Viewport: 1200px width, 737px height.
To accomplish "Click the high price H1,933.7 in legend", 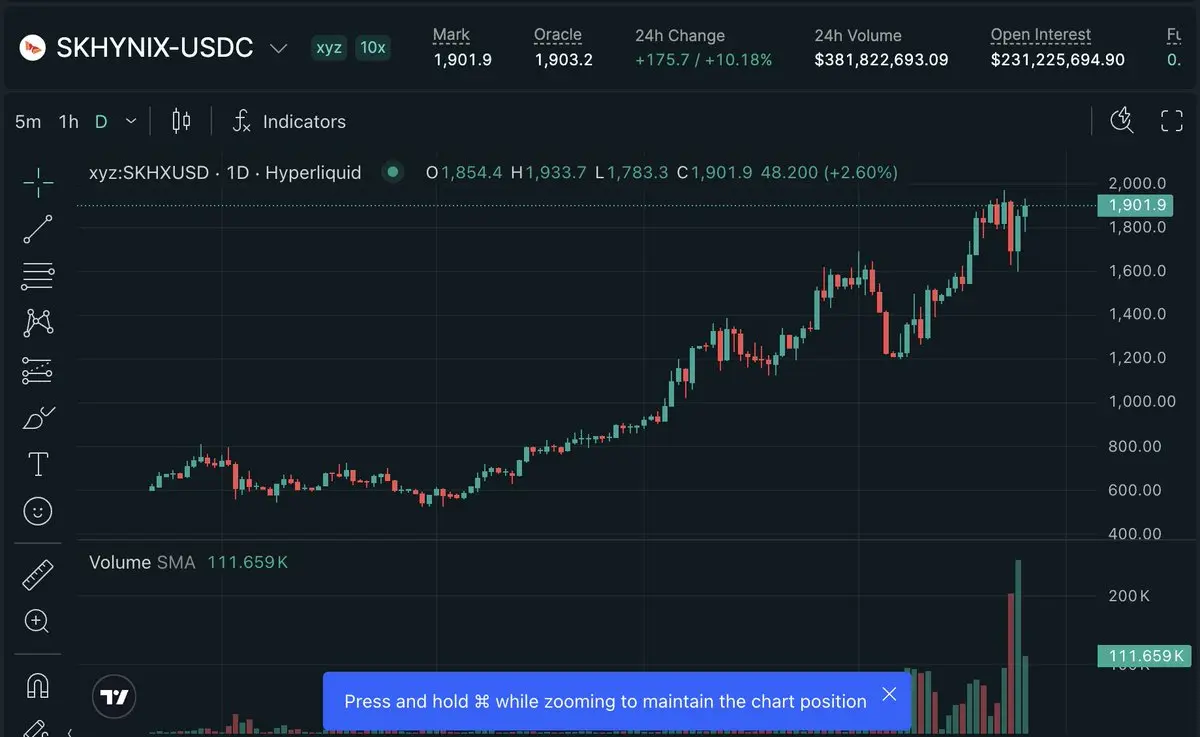I will click(548, 172).
